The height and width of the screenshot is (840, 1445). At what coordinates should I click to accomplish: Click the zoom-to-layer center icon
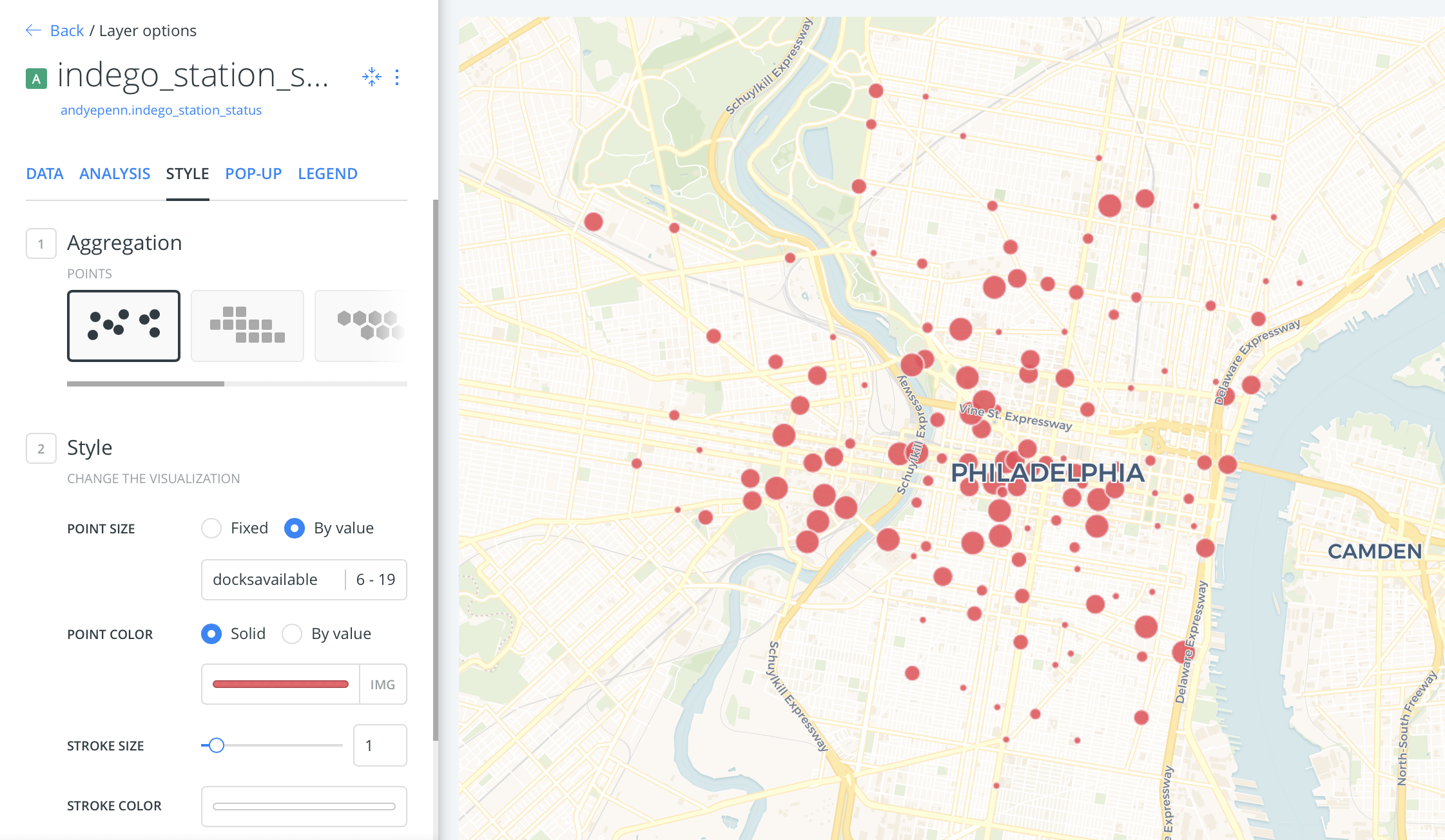pyautogui.click(x=372, y=77)
